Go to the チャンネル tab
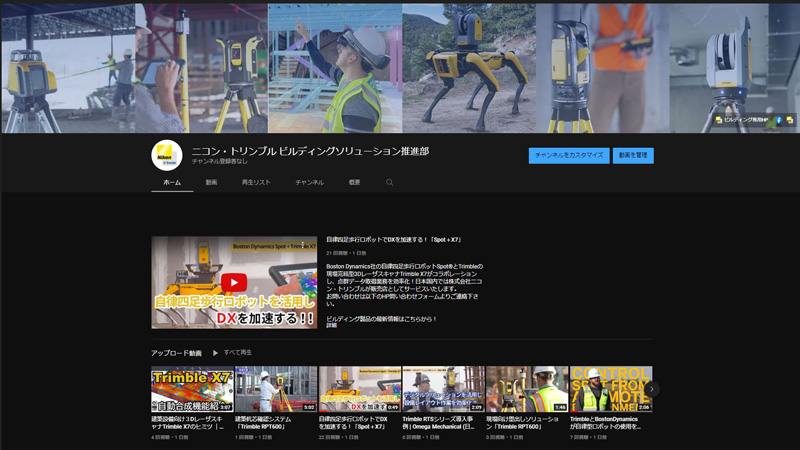 310,182
